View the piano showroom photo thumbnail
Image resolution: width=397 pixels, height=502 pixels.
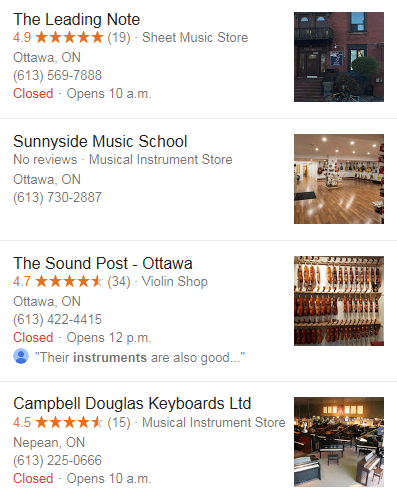click(x=339, y=442)
